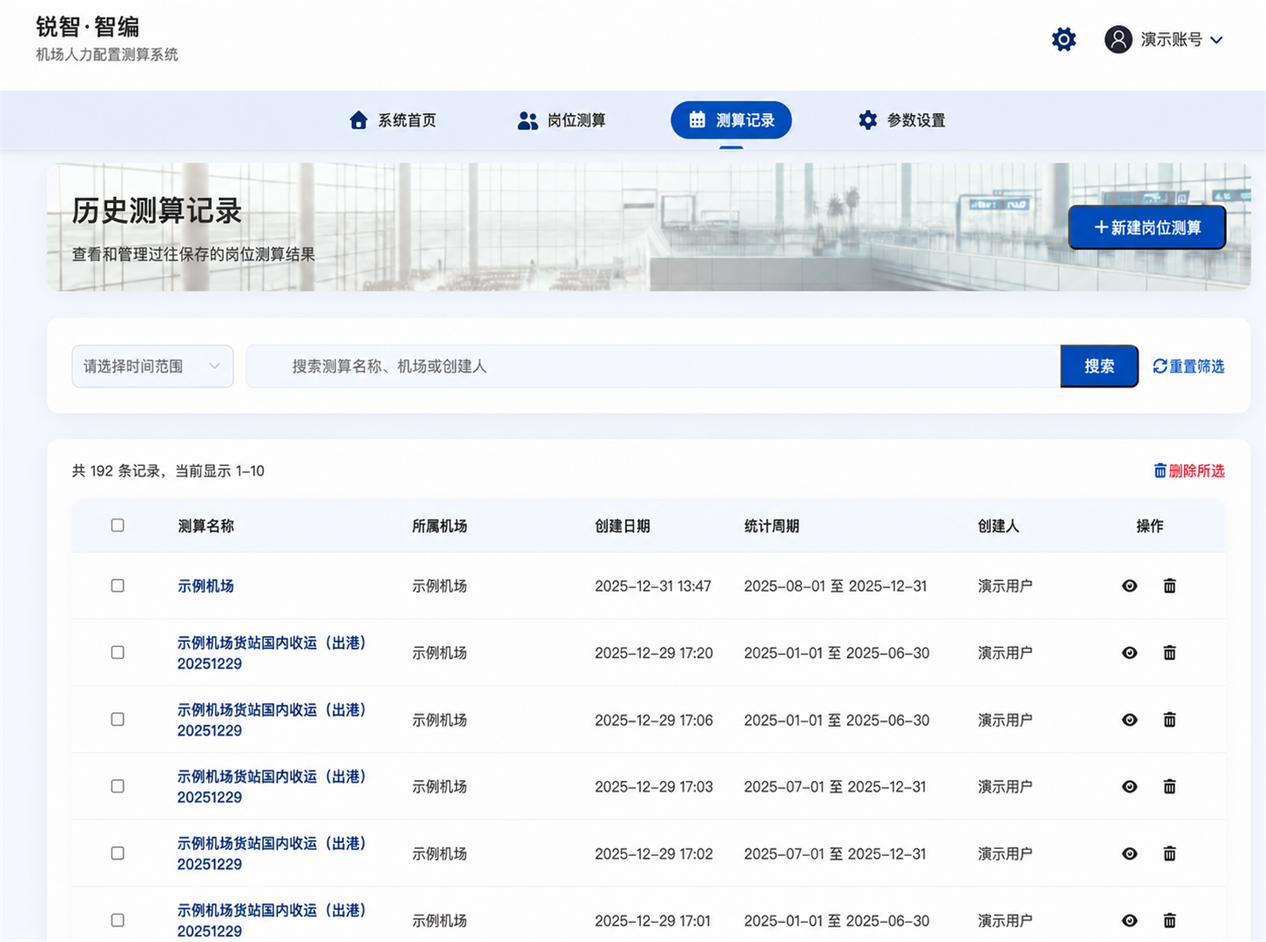Click 删除所选 link
Screen dimensions: 1266x942
point(1189,470)
